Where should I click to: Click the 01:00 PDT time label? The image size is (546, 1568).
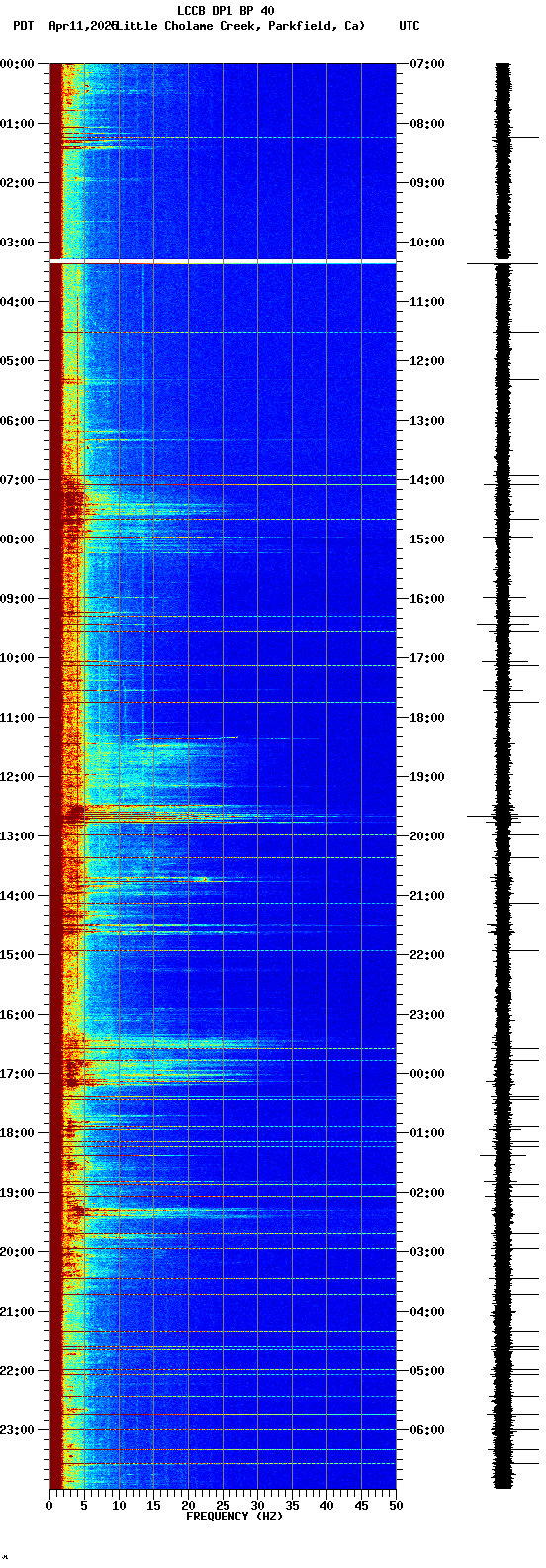pos(17,124)
